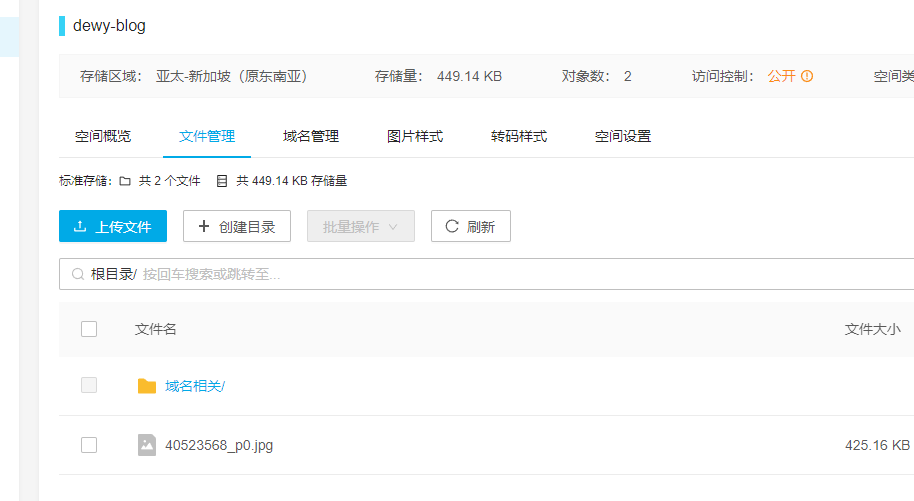The image size is (914, 501).
Task: Click the file name 40523568_p0.jpg
Action: (x=219, y=446)
